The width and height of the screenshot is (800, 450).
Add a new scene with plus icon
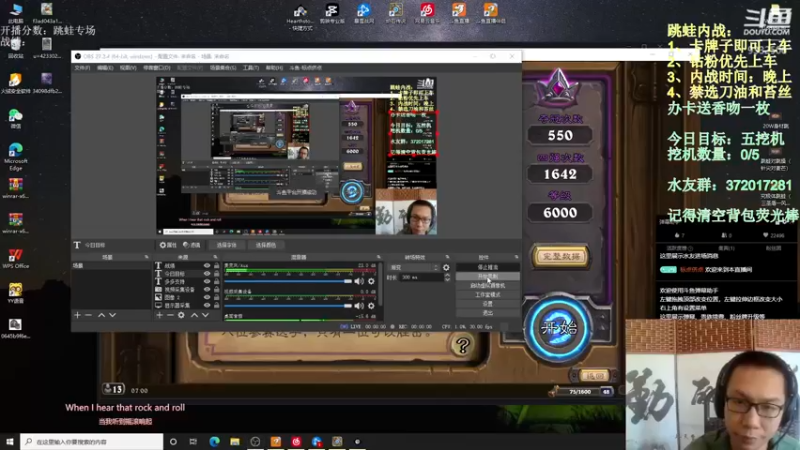[78, 315]
